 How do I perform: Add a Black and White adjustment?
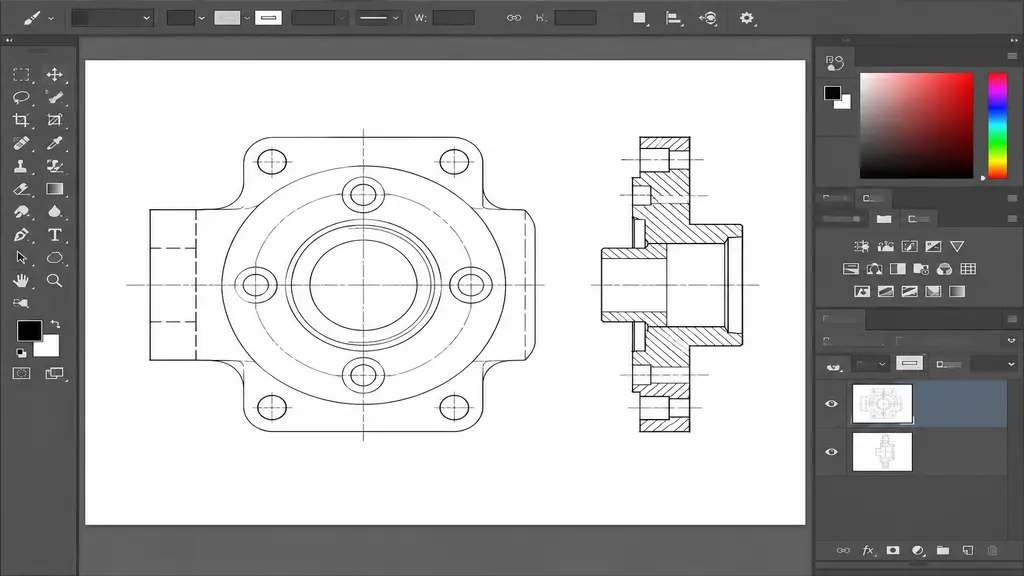pyautogui.click(x=898, y=269)
